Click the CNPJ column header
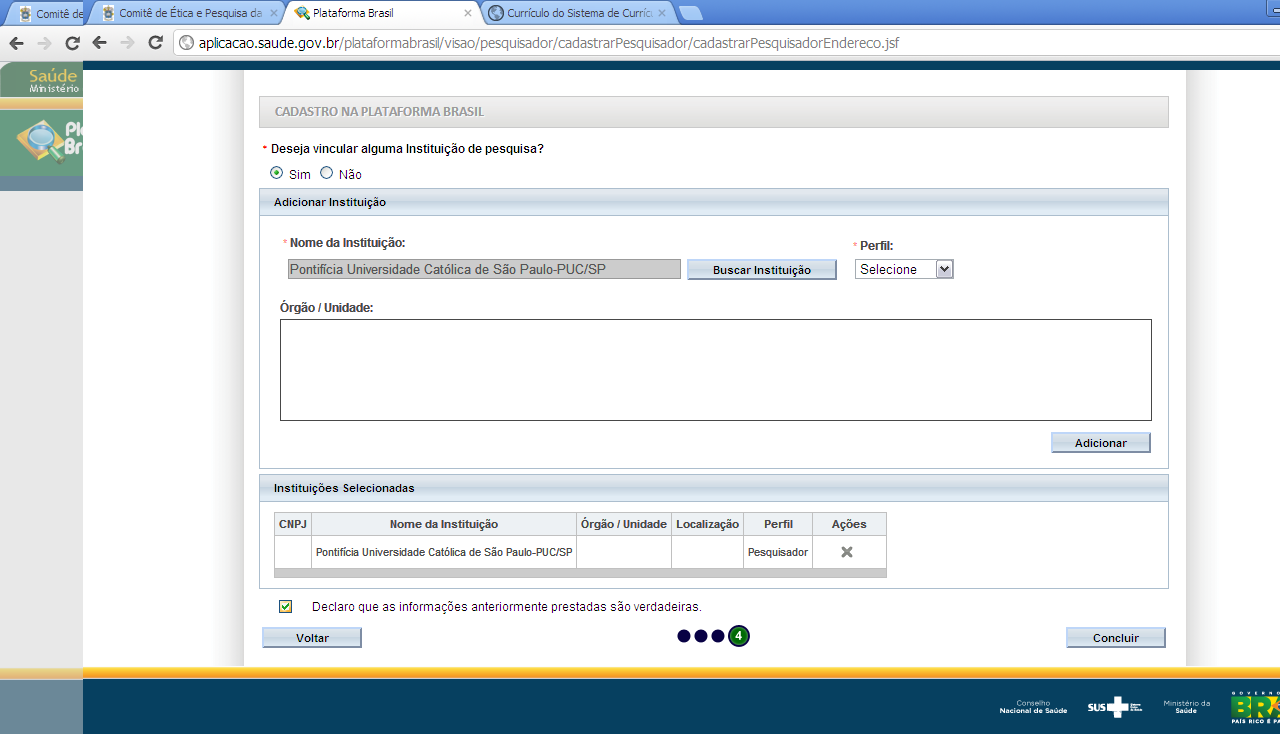1280x734 pixels. (x=293, y=524)
